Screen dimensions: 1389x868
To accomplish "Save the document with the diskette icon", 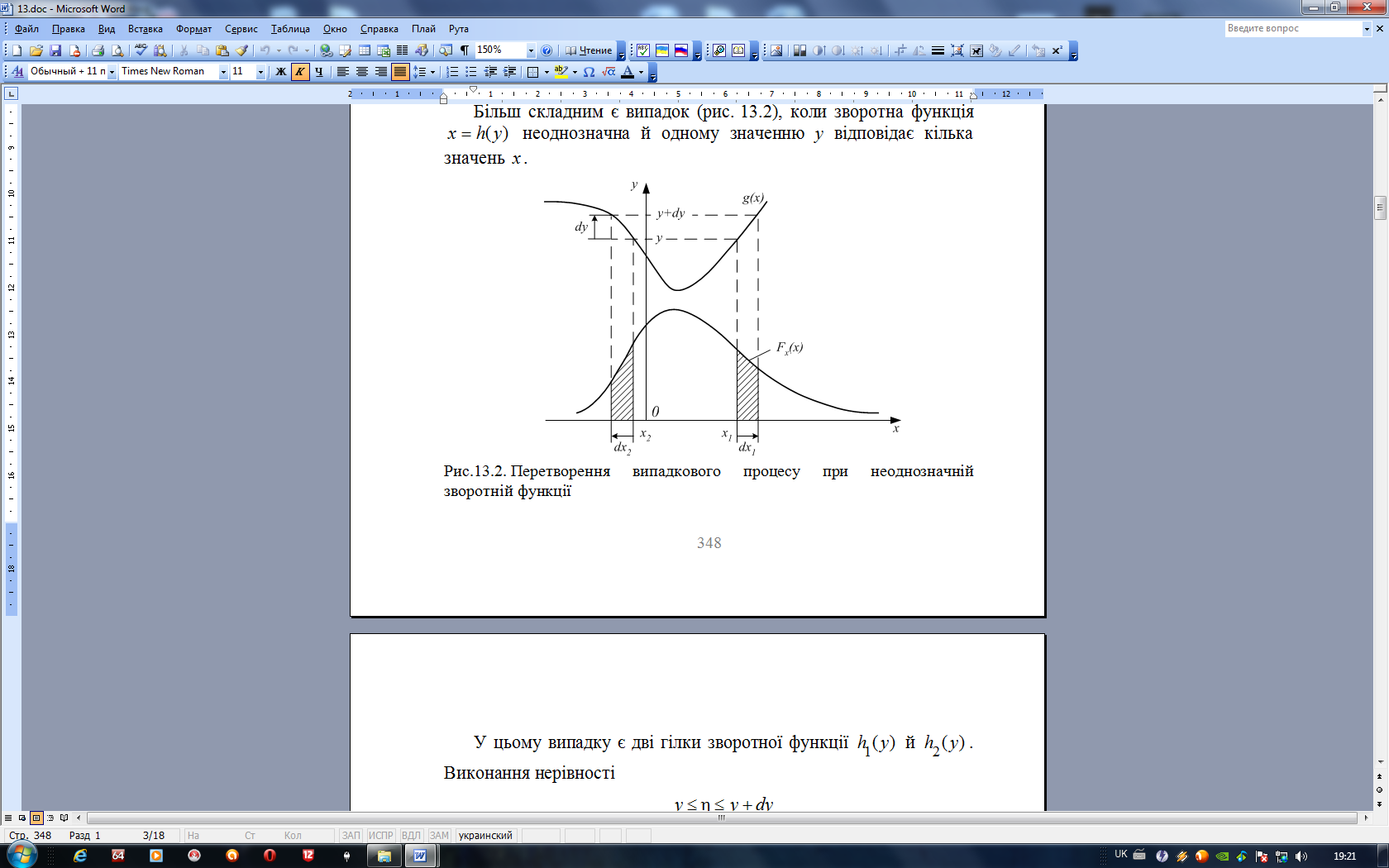I will [x=55, y=50].
